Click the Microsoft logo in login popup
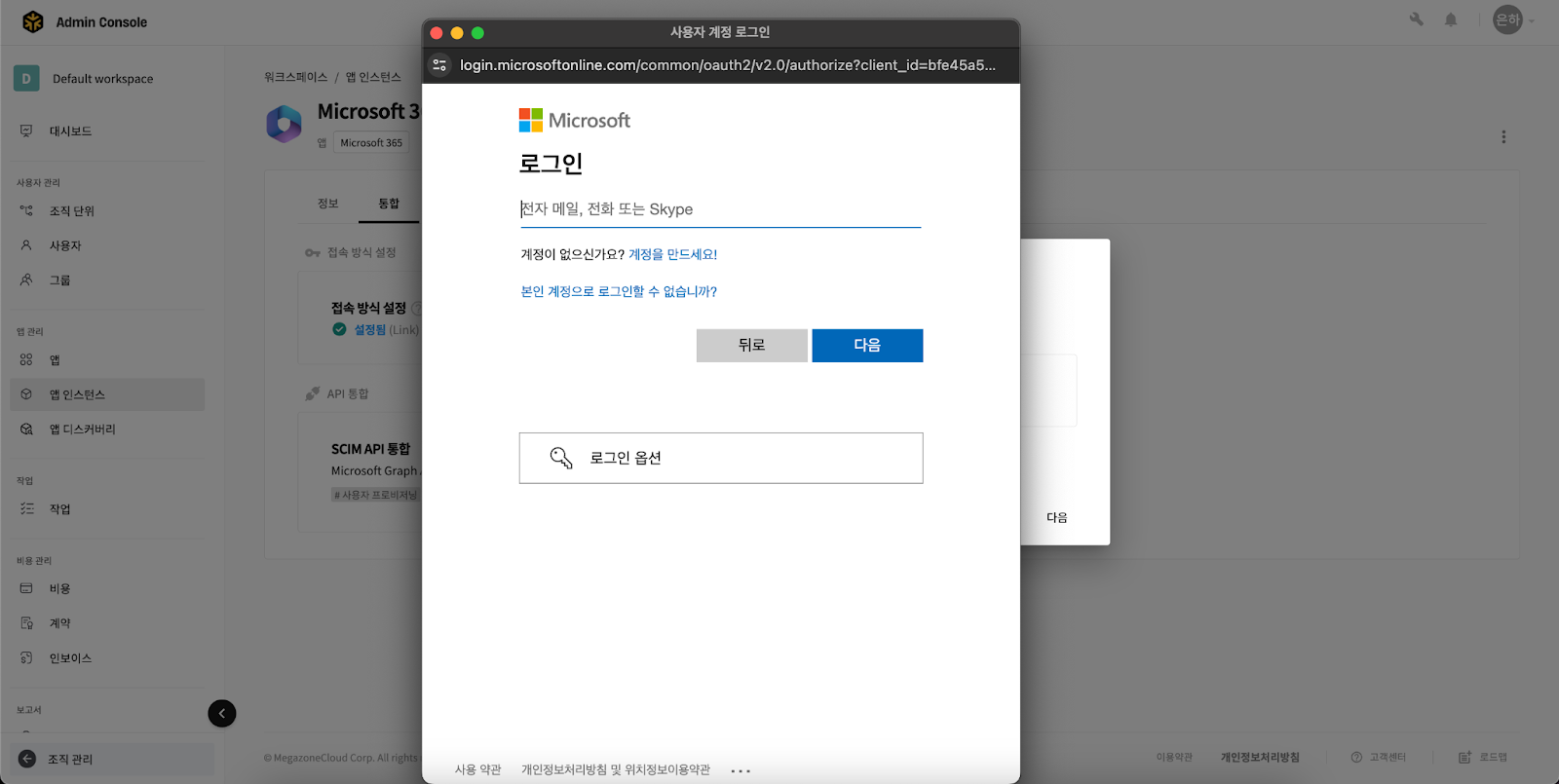Screen dimensions: 1559x784 [575, 120]
